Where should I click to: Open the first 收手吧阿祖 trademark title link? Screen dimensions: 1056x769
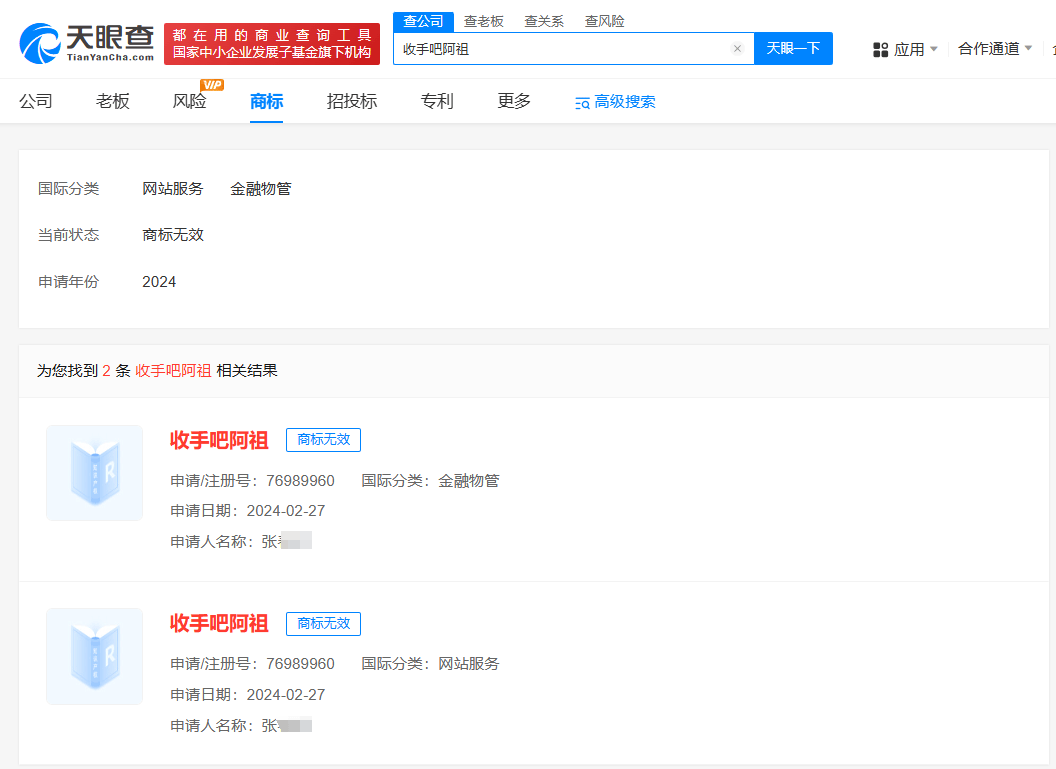coord(219,440)
